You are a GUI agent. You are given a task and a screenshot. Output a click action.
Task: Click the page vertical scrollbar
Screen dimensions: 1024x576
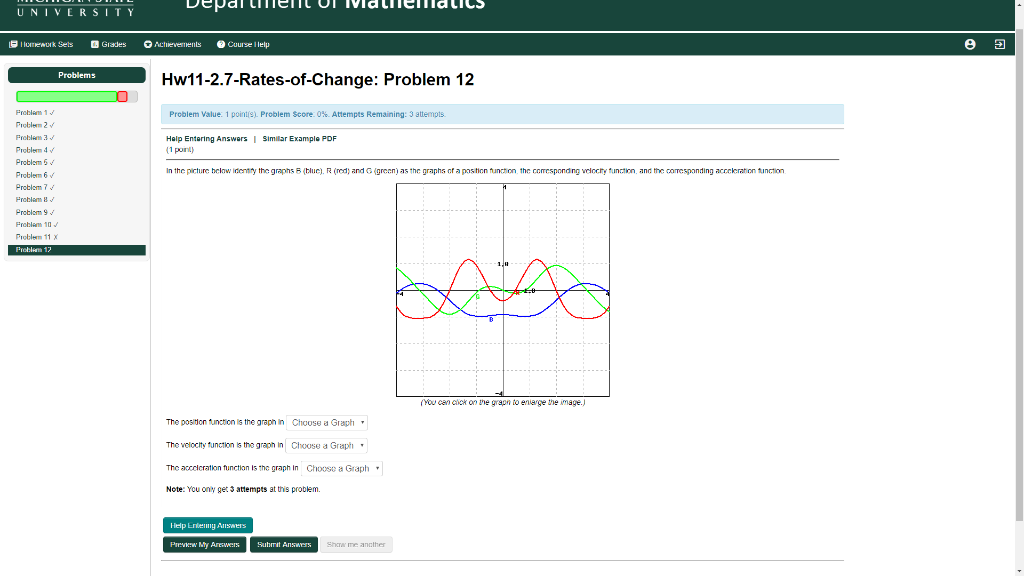[x=1019, y=274]
